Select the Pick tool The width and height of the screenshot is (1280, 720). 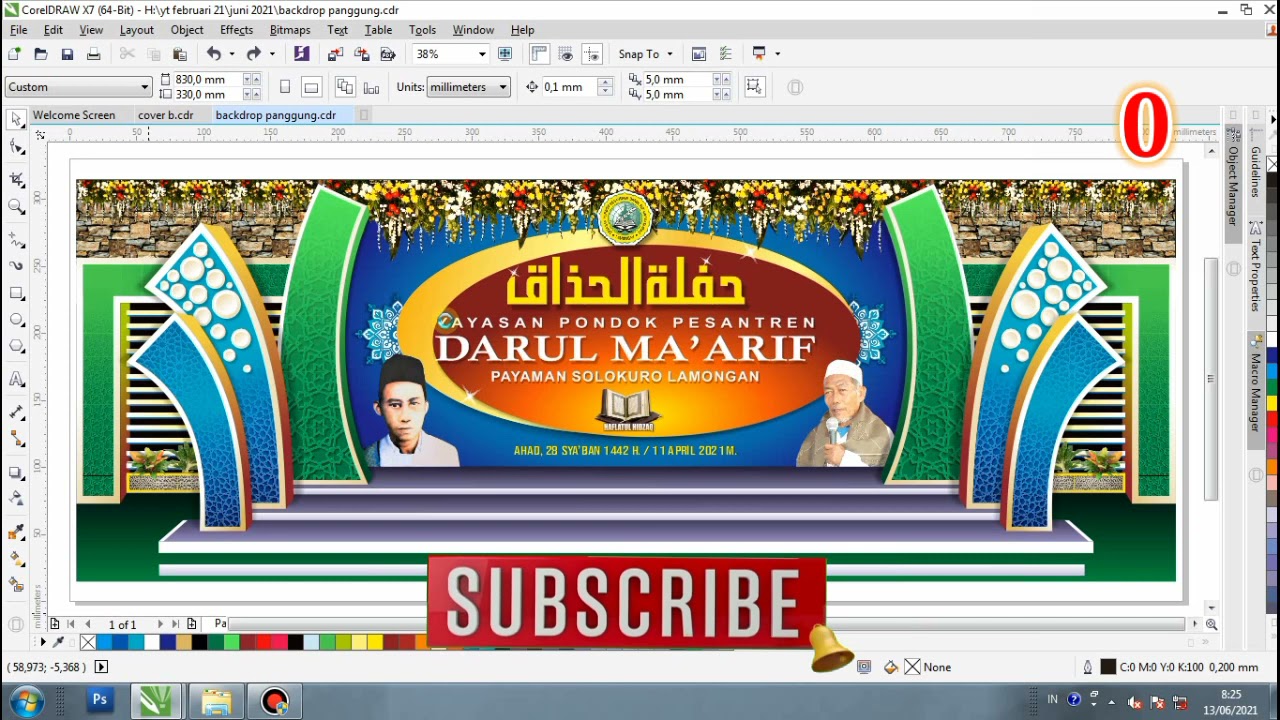point(16,120)
